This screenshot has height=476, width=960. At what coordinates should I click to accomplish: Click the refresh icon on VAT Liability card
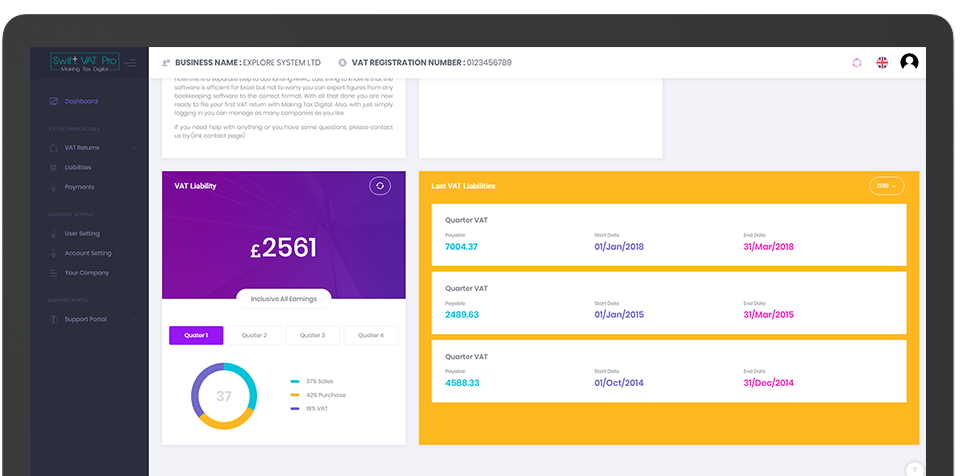coord(380,186)
